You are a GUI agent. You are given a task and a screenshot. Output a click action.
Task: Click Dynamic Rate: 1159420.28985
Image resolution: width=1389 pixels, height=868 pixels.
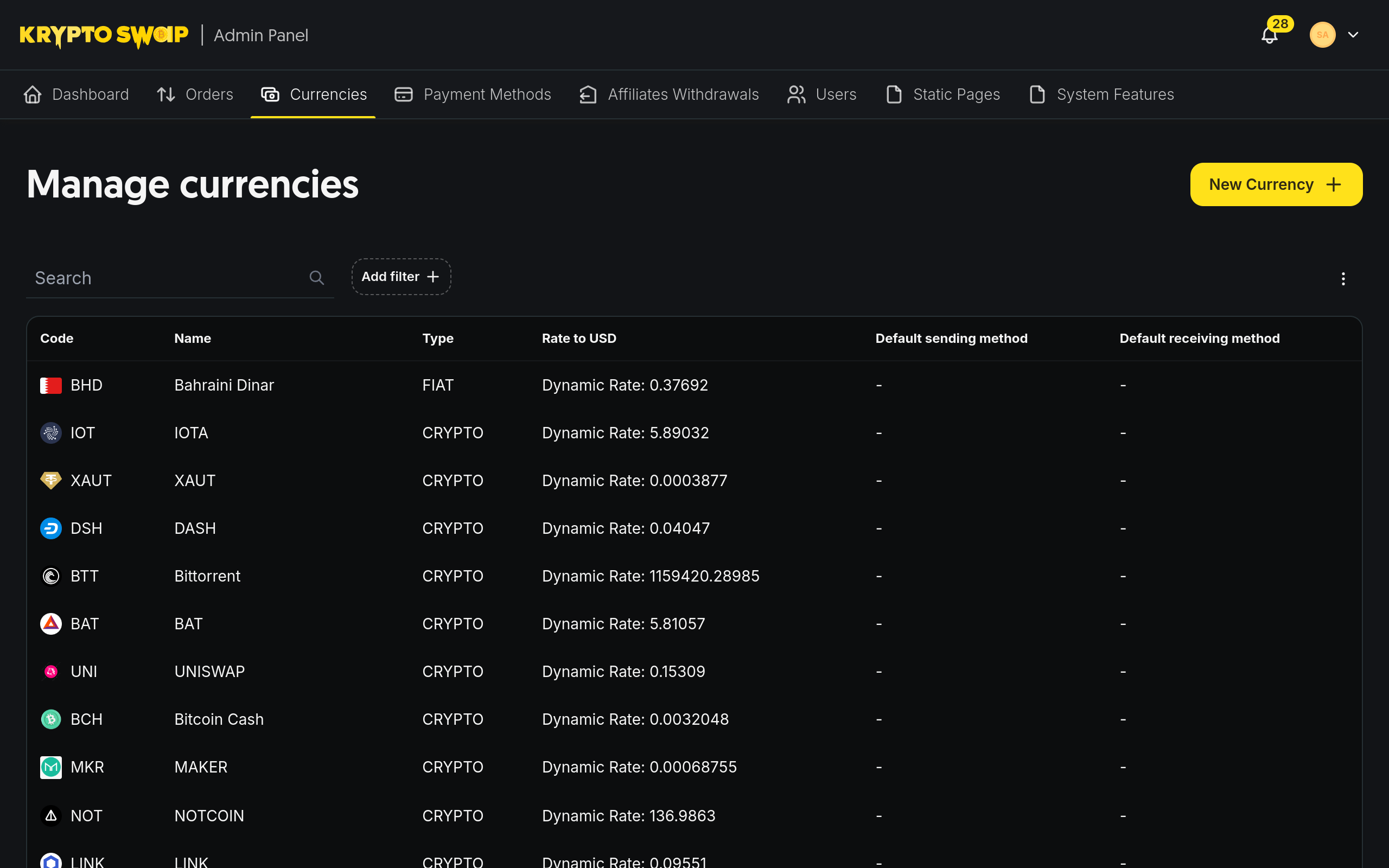[651, 576]
